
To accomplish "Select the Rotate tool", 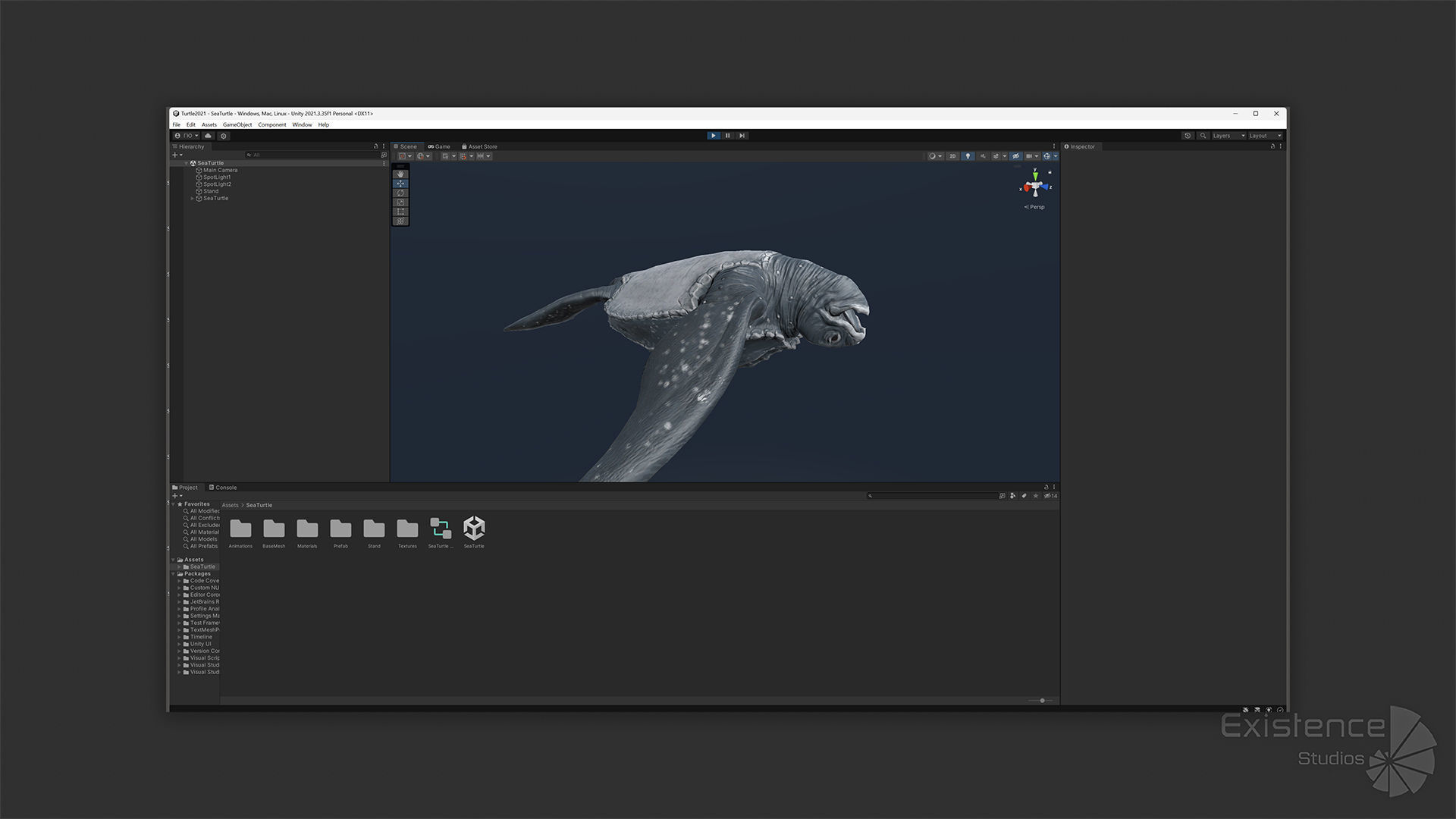I will pos(400,193).
